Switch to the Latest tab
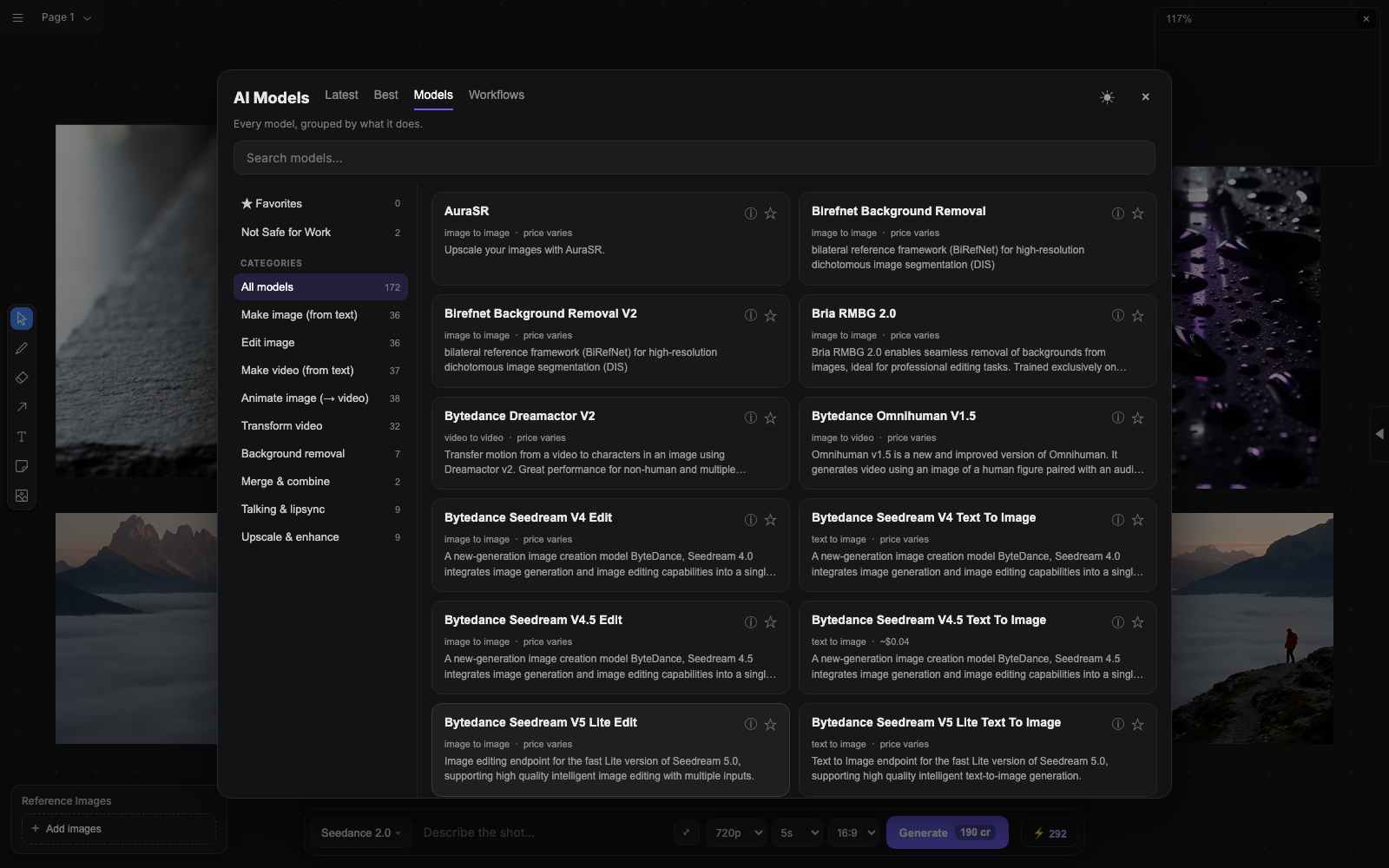The image size is (1389, 868). (341, 95)
